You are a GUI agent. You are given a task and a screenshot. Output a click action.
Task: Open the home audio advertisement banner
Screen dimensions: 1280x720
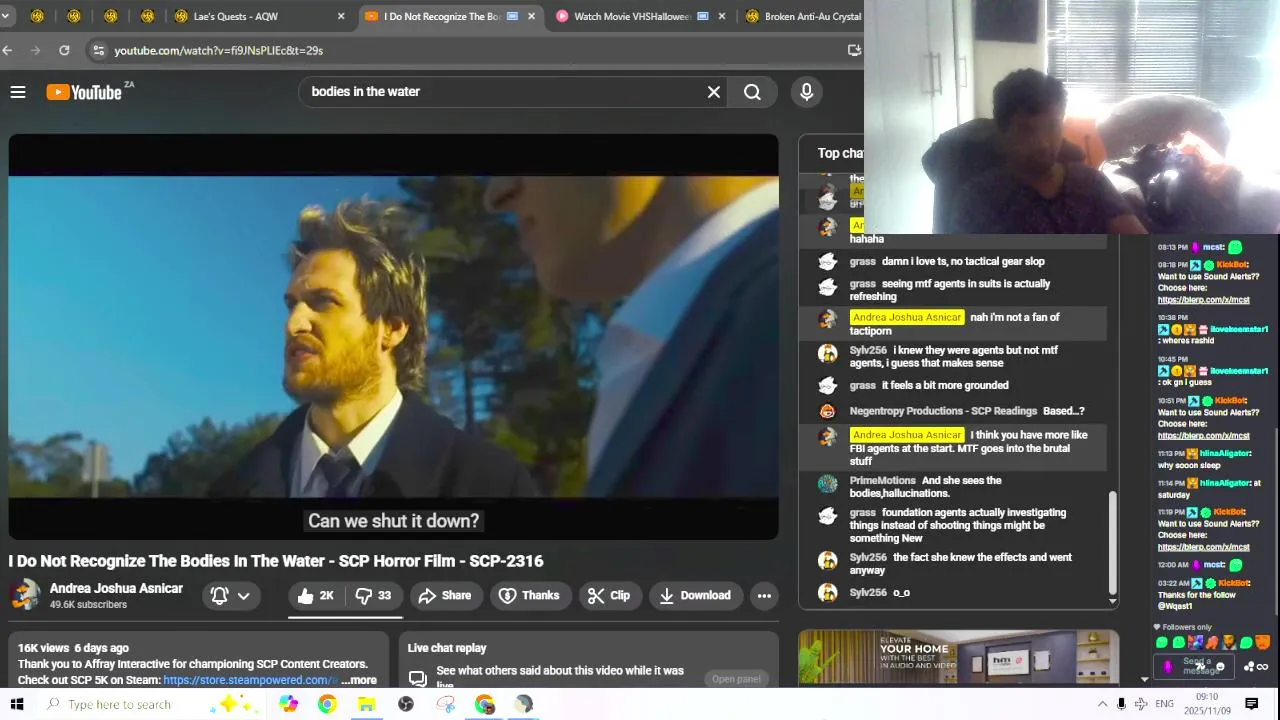coord(958,657)
